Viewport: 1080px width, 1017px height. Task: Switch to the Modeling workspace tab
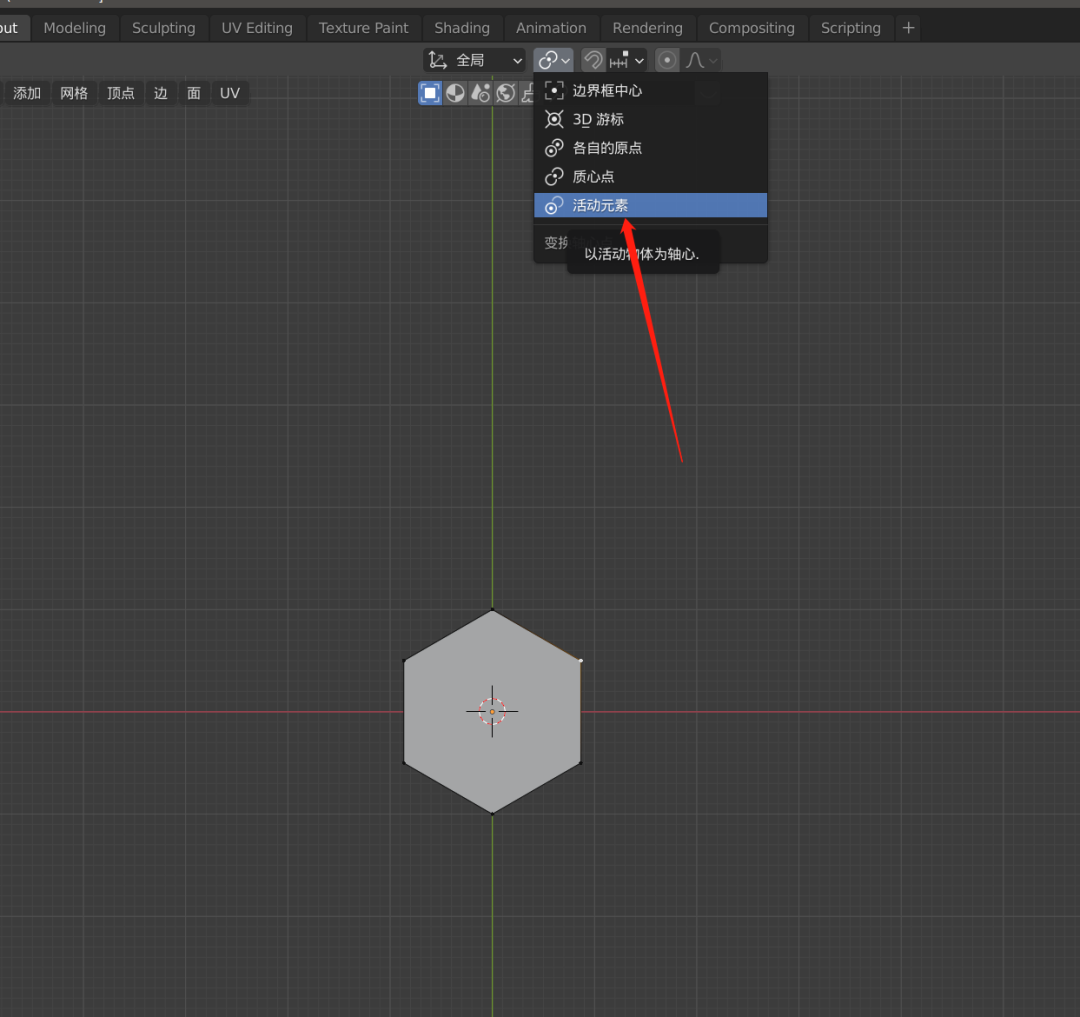coord(74,28)
